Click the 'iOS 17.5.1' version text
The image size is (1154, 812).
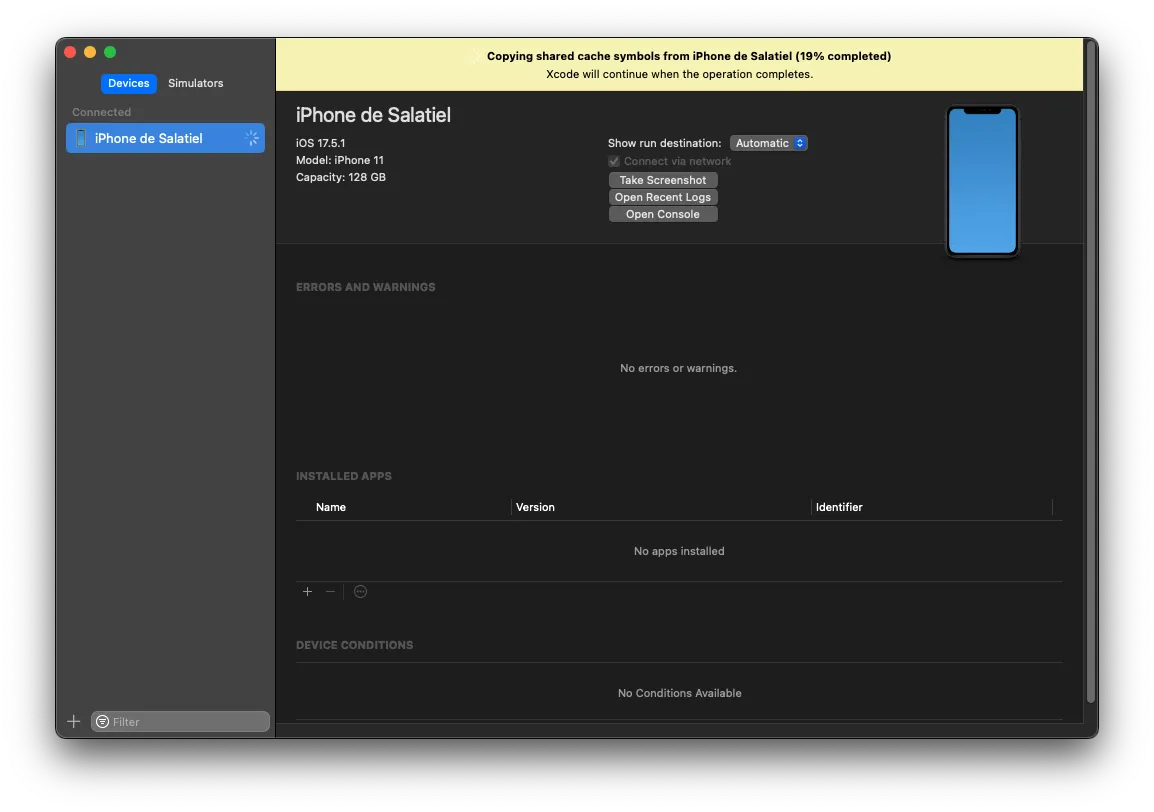320,143
